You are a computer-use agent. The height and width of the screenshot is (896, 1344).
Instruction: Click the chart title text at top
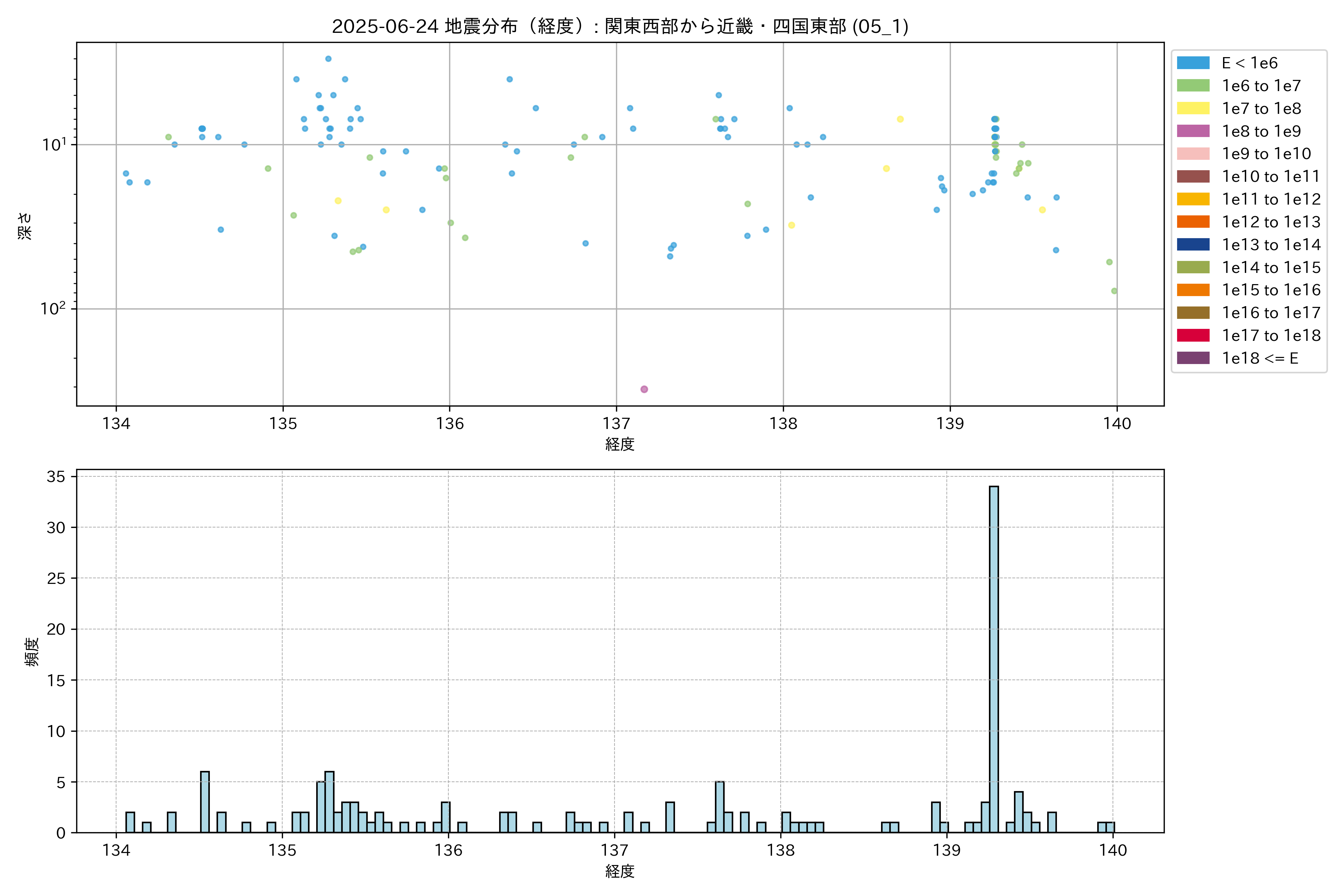(x=620, y=26)
